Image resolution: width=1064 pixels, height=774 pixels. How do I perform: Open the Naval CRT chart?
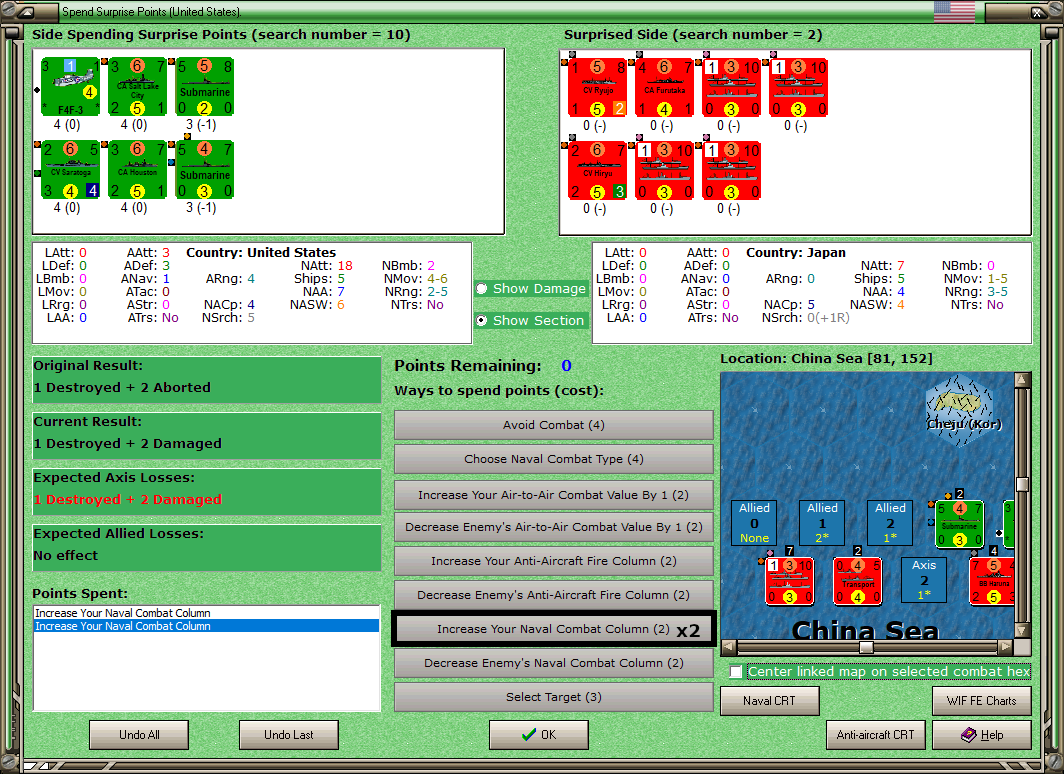coord(770,701)
